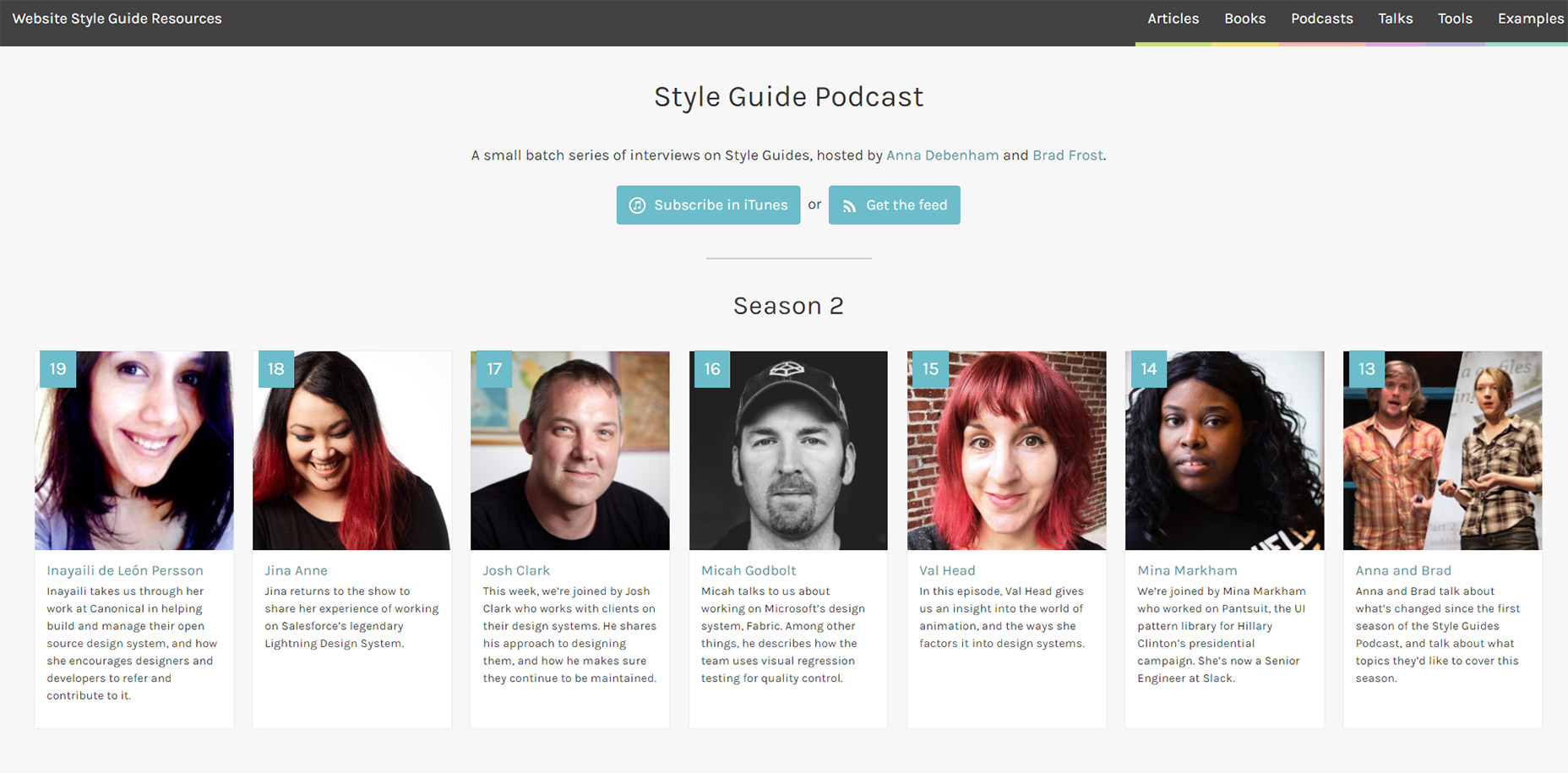Viewport: 1568px width, 773px height.
Task: Click the Website Style Guide Resources title
Action: coord(117,19)
